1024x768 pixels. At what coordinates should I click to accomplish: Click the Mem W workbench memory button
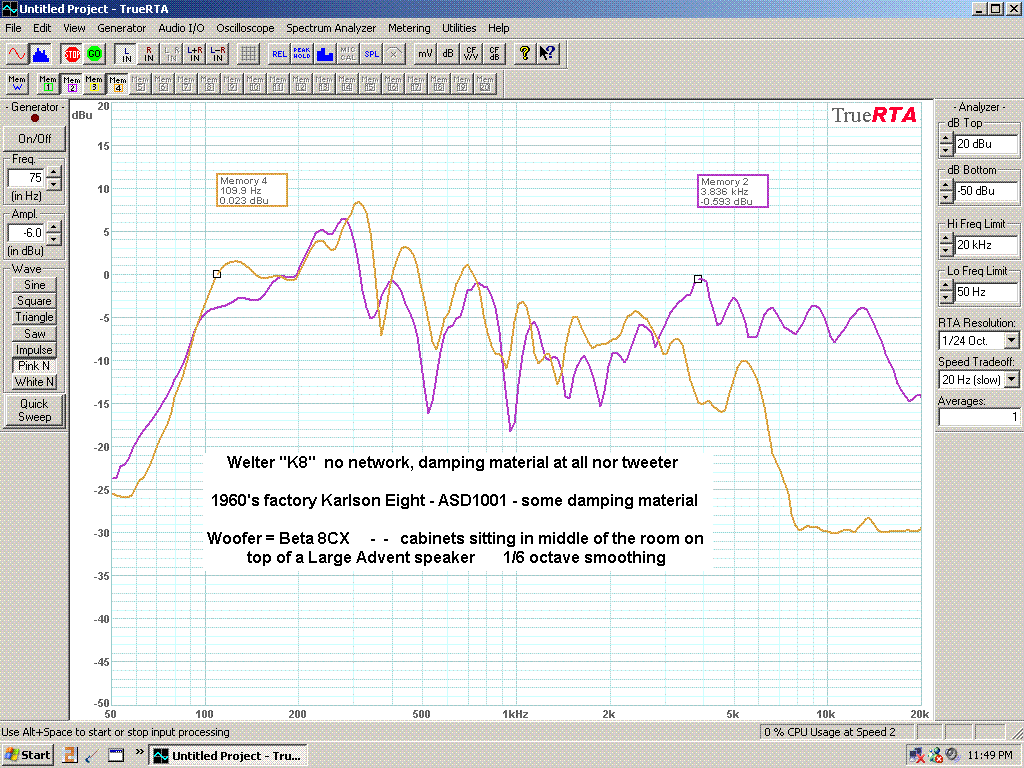[17, 84]
